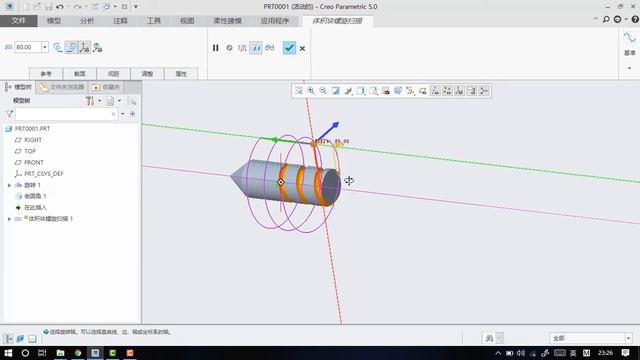640x360 pixels.
Task: Toggle the second sketch orientation icon in dashboard
Action: click(x=98, y=47)
